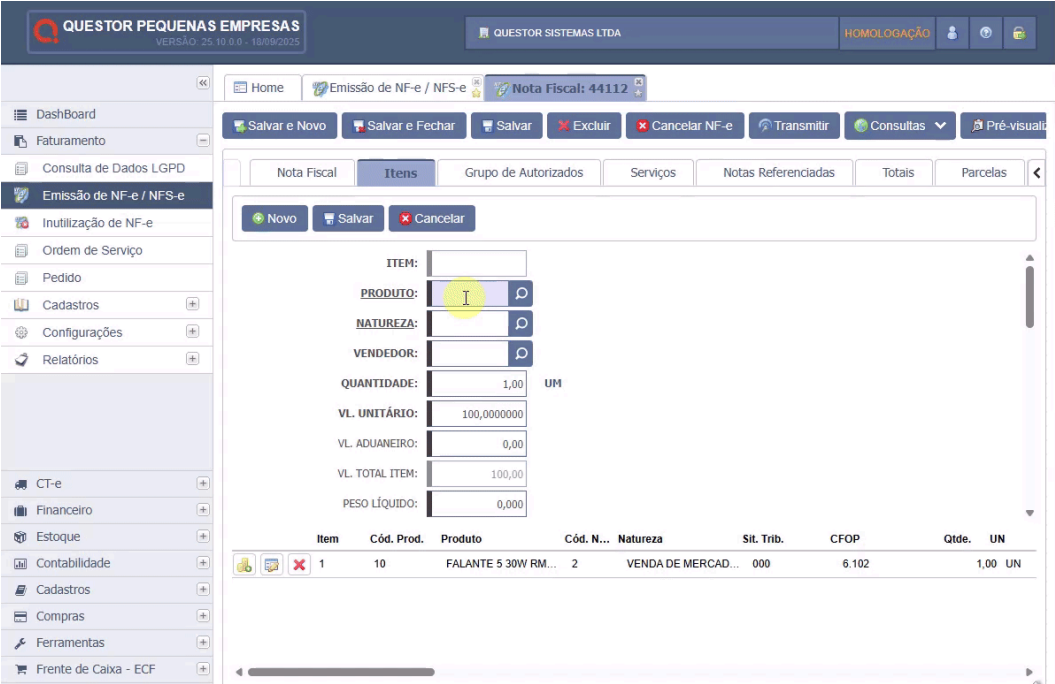Click the Salvar e Fechar button
The height and width of the screenshot is (684, 1055).
coord(403,126)
